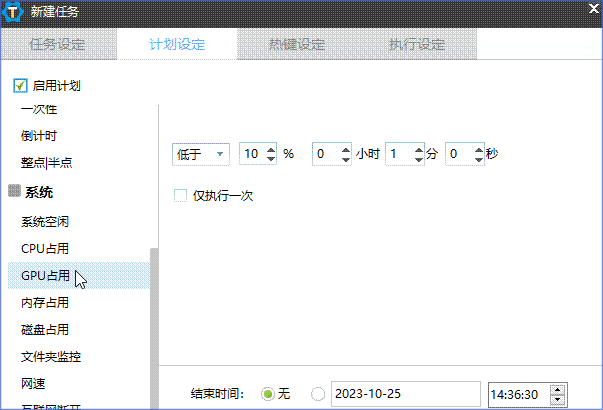Select the end date radio button

(318, 394)
